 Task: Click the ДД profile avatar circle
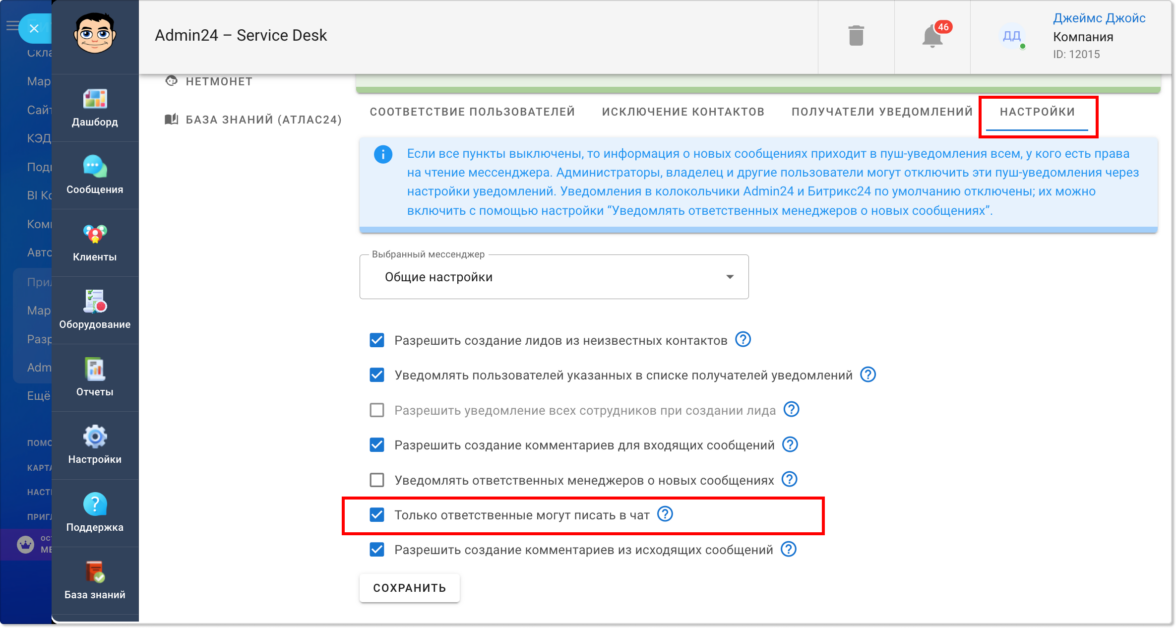click(x=1012, y=36)
